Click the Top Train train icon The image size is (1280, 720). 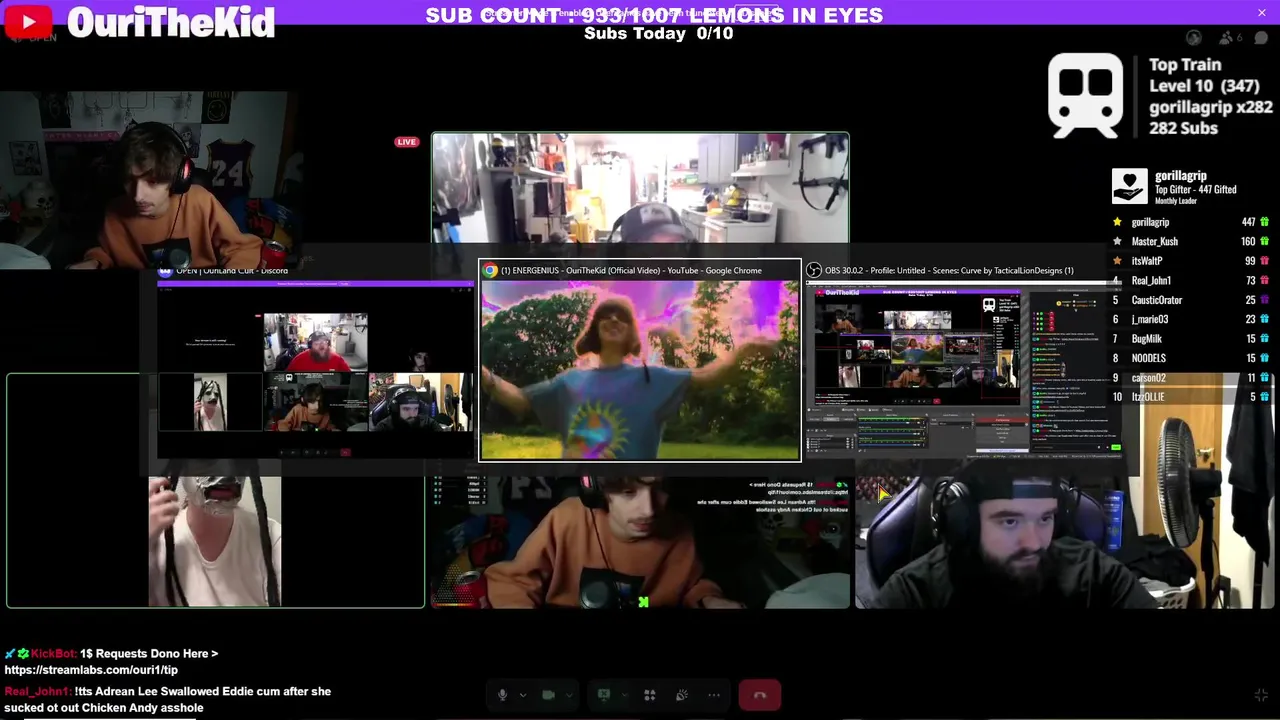[x=1086, y=96]
